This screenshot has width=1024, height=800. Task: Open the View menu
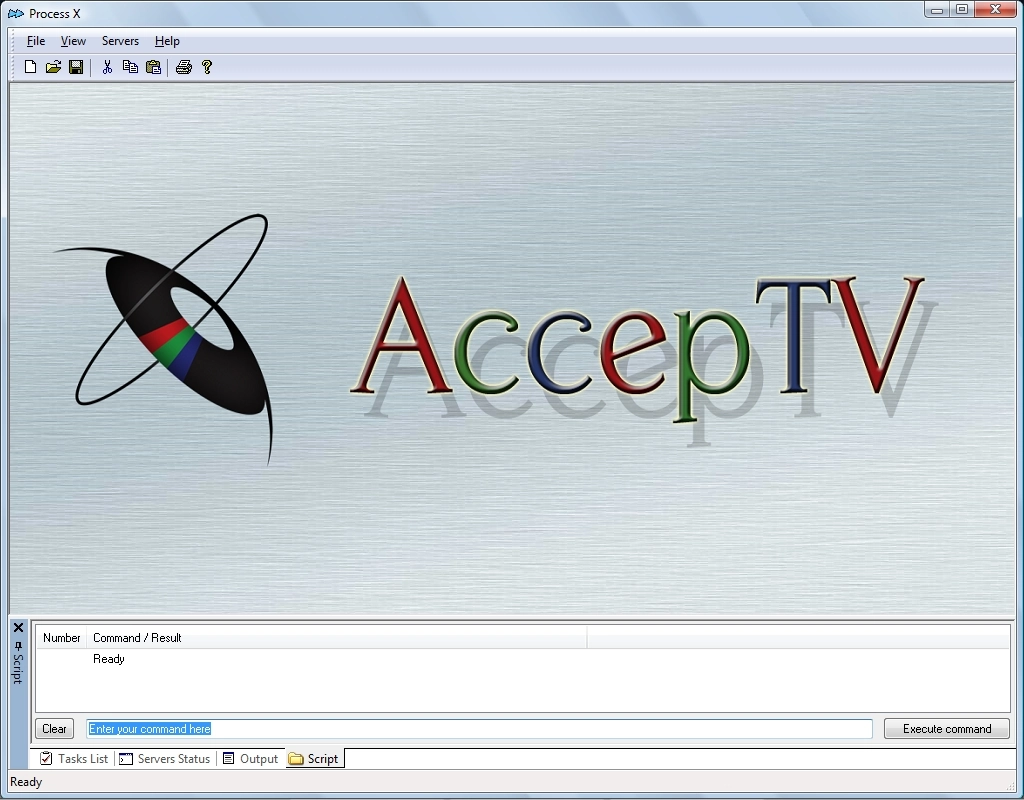(x=73, y=41)
